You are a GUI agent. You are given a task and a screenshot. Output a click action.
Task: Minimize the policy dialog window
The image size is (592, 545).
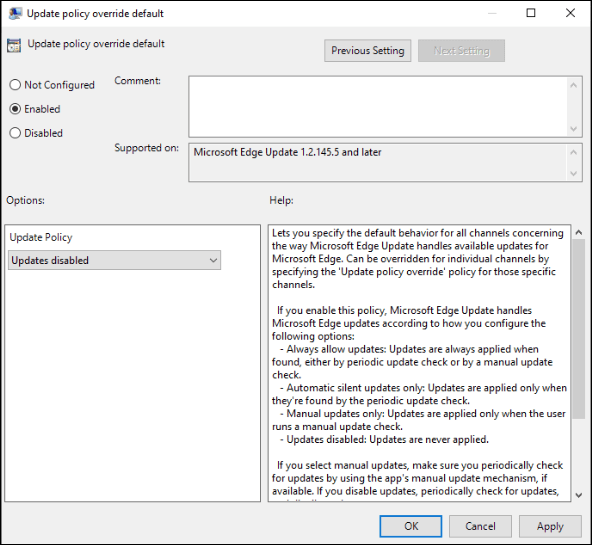492,13
